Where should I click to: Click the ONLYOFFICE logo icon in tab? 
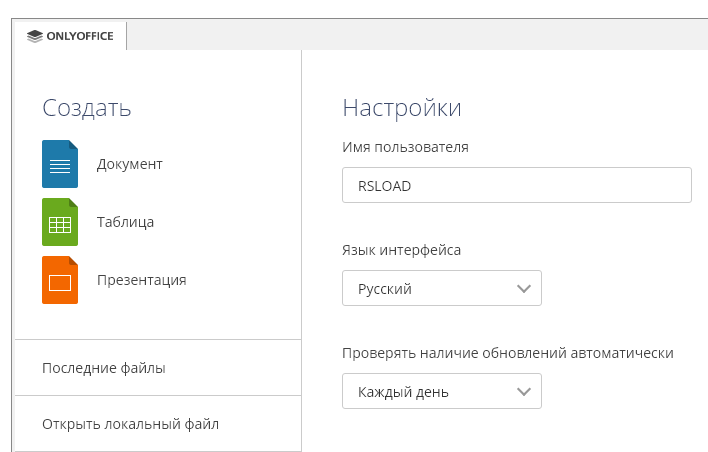click(35, 36)
